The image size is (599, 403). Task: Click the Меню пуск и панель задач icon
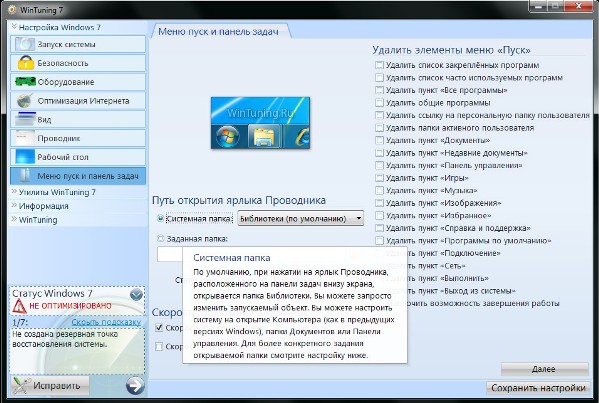tap(25, 176)
